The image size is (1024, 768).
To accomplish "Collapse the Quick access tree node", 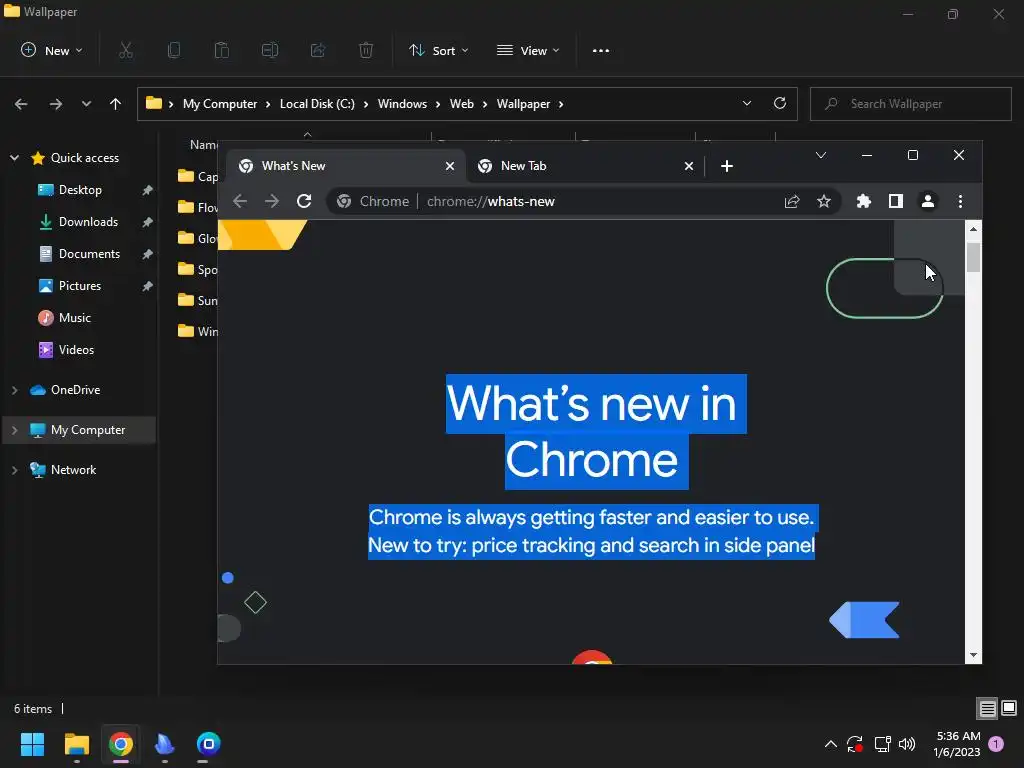I will [x=14, y=157].
